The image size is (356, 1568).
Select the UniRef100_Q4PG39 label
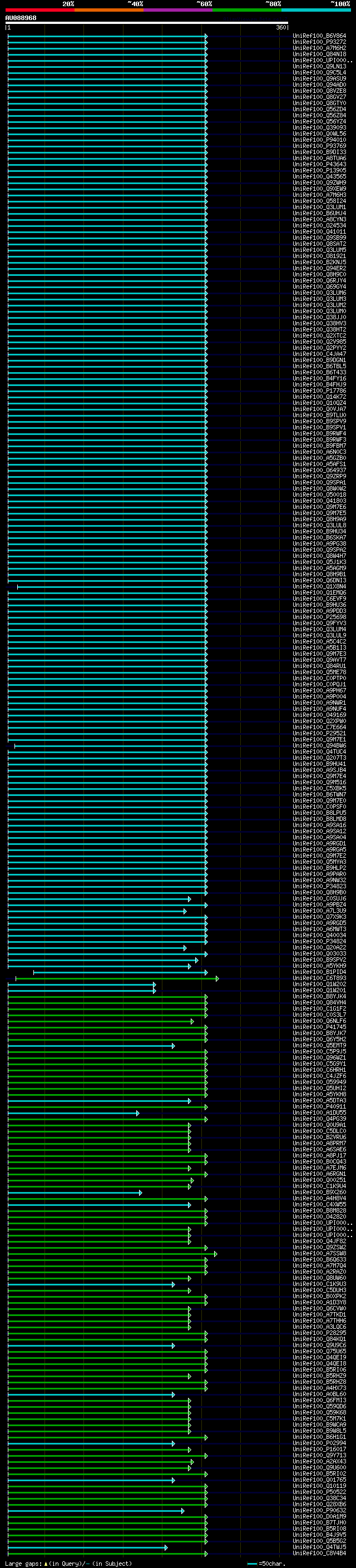click(x=319, y=1119)
